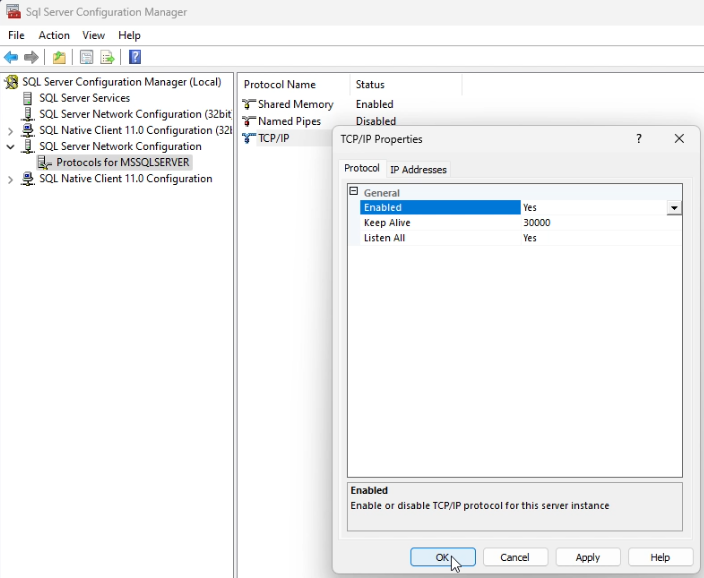
Task: Click the TCP/IP protocol icon in list
Action: tap(250, 138)
